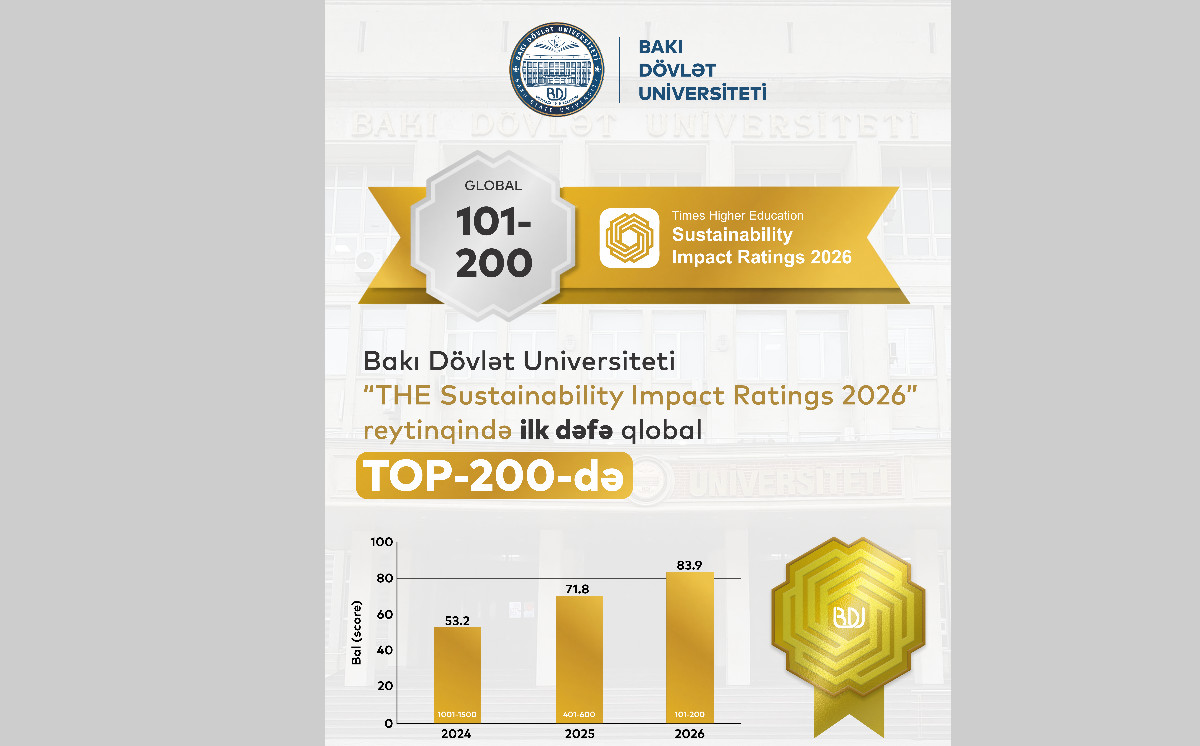Click the '401-600' rank label inside the bar
The width and height of the screenshot is (1200, 746).
[x=579, y=715]
